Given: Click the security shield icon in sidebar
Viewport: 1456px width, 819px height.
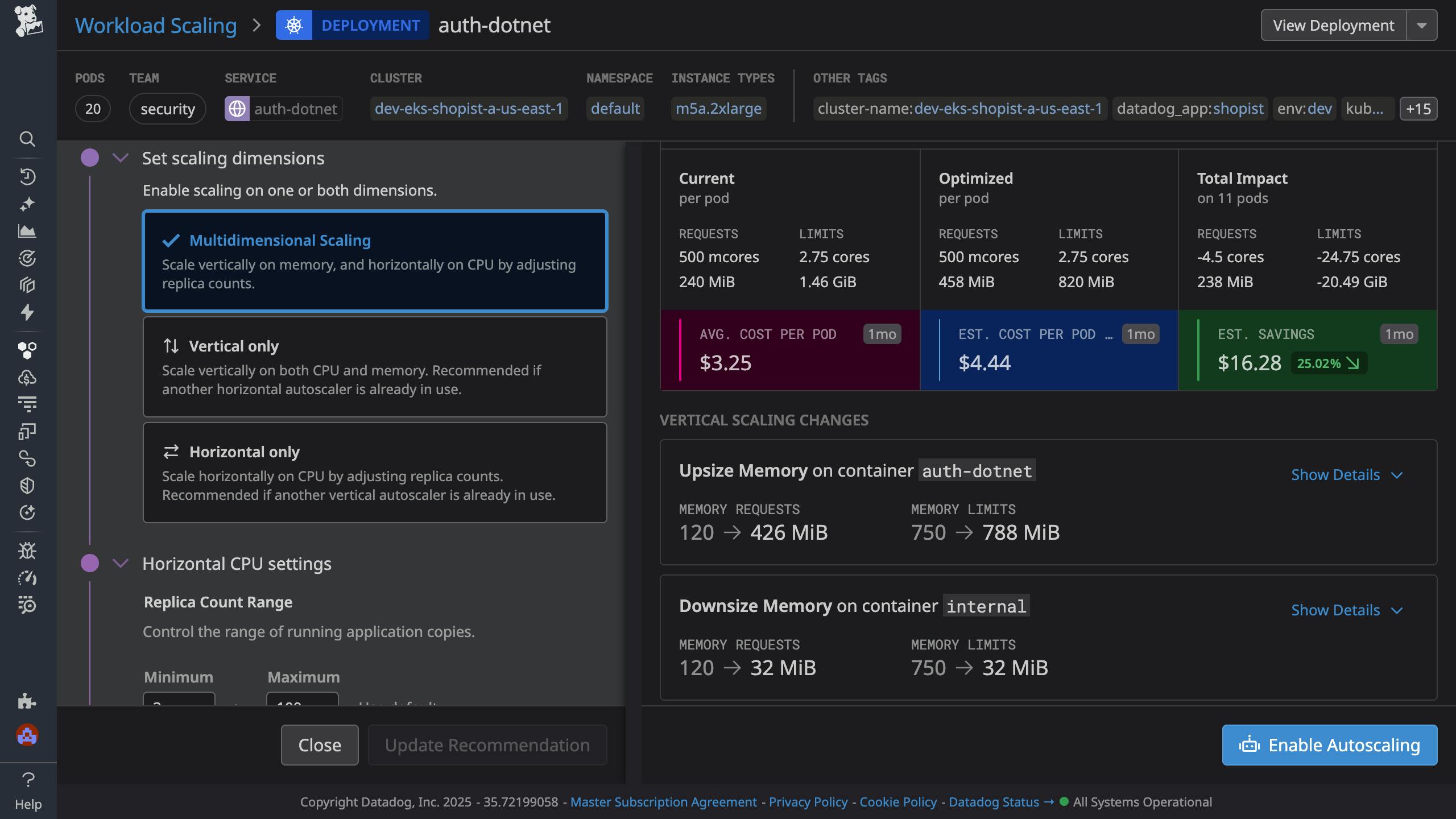Looking at the screenshot, I should coord(27,485).
